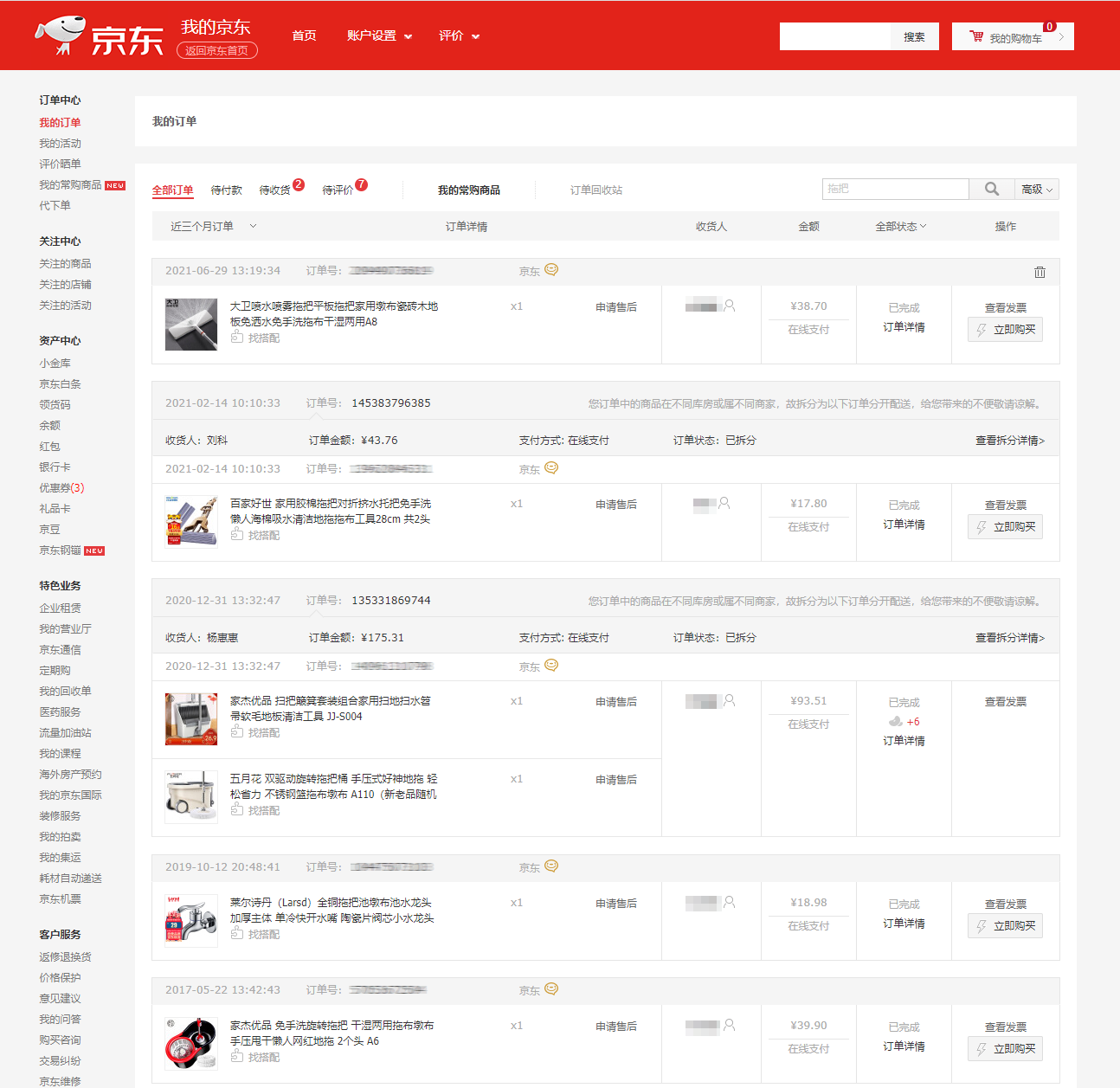
Task: Open 订单详情 for ¥38.70 order
Action: [x=904, y=326]
